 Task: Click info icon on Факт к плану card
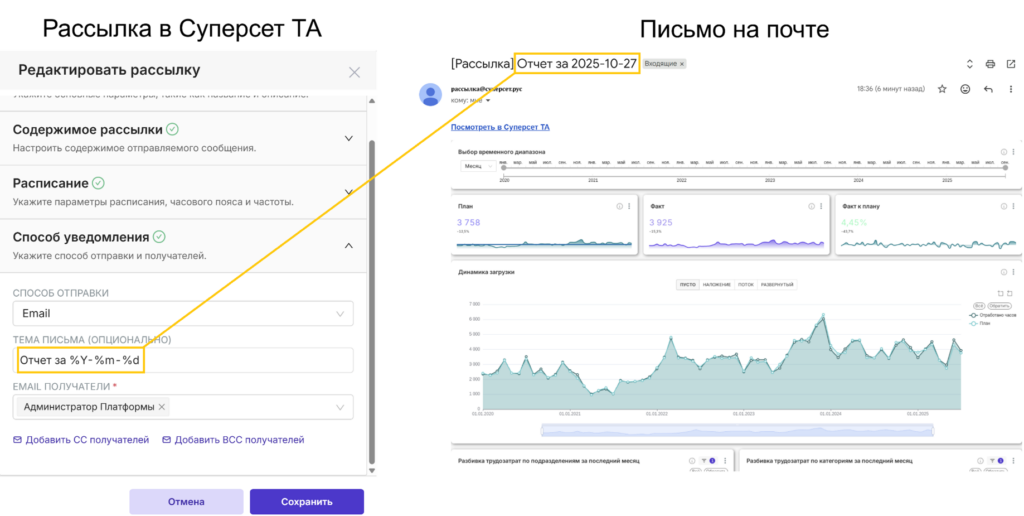pyautogui.click(x=1004, y=206)
